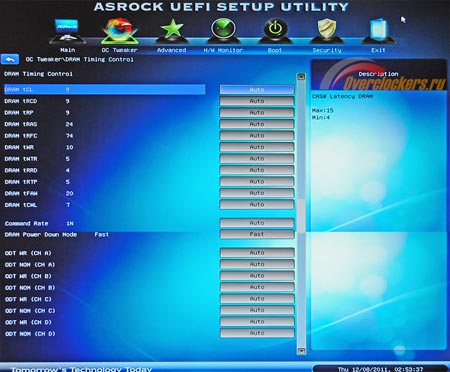The height and width of the screenshot is (372, 450).
Task: Switch to the Security menu label
Action: point(327,50)
